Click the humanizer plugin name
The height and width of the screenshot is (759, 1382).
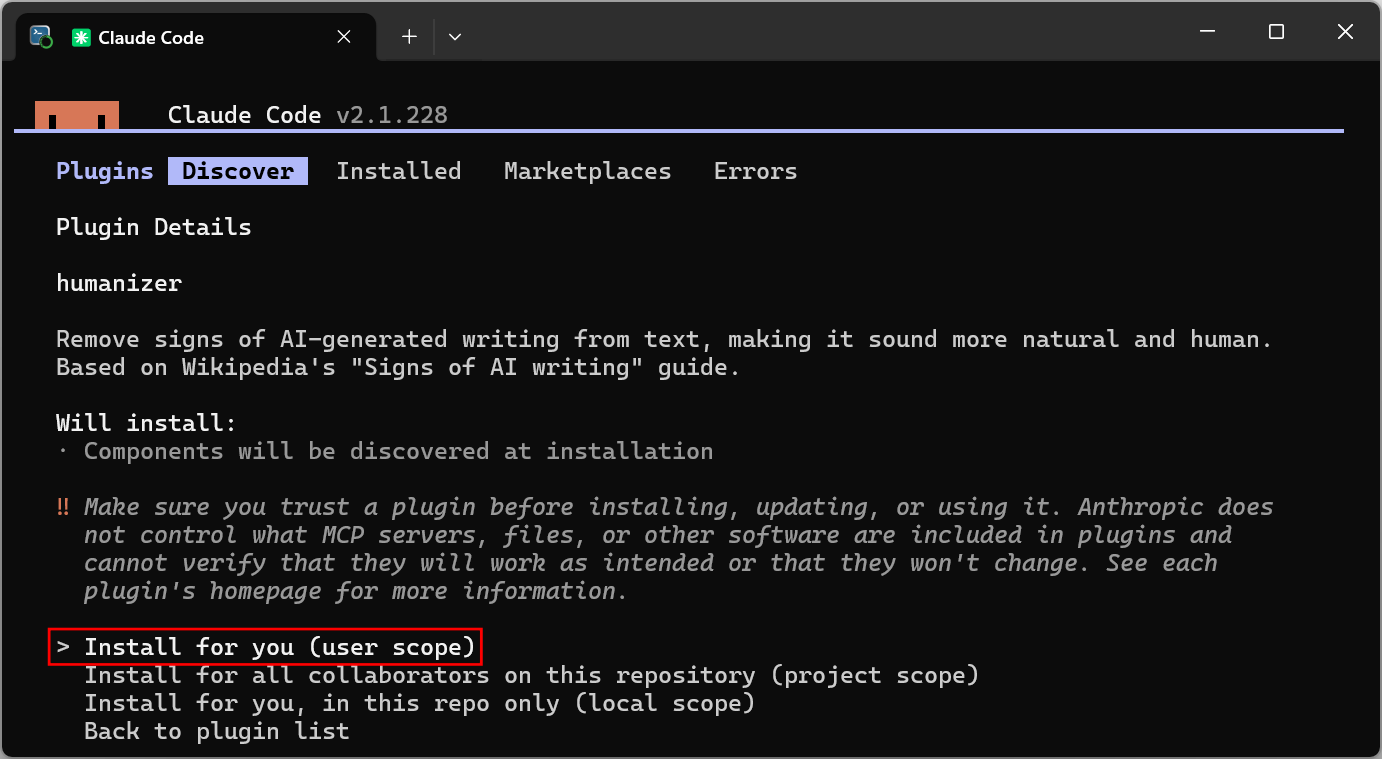(119, 283)
